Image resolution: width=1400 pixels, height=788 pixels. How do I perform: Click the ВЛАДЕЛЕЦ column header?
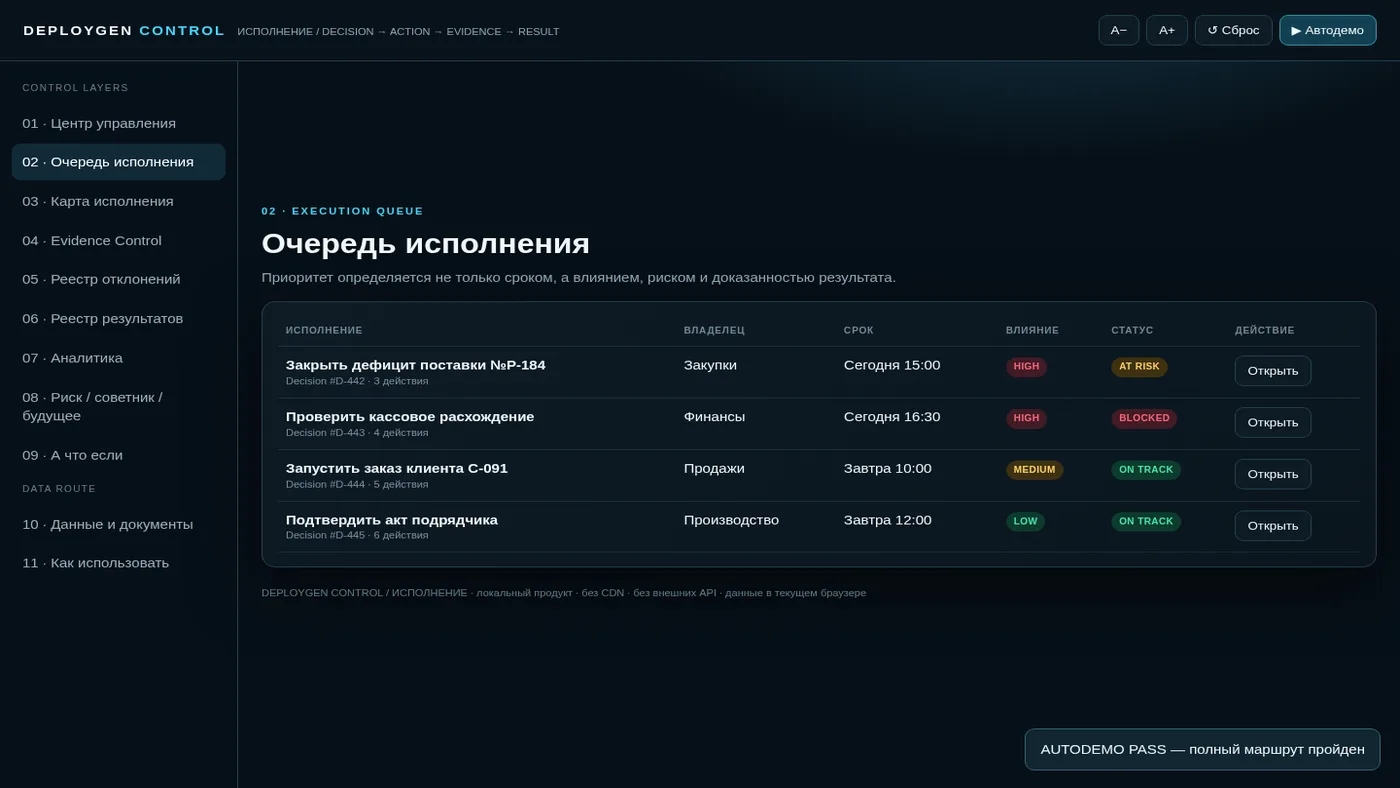714,330
